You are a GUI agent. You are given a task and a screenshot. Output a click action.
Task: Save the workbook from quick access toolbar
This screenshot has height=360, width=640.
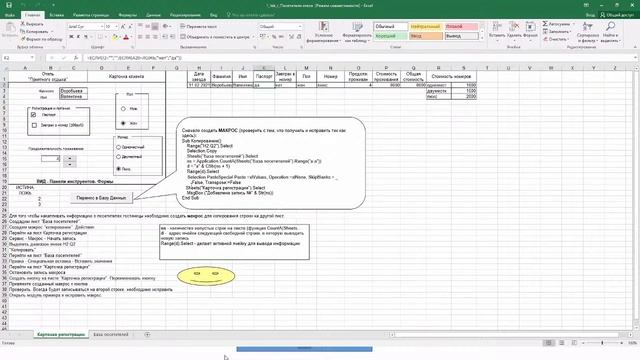9,5
